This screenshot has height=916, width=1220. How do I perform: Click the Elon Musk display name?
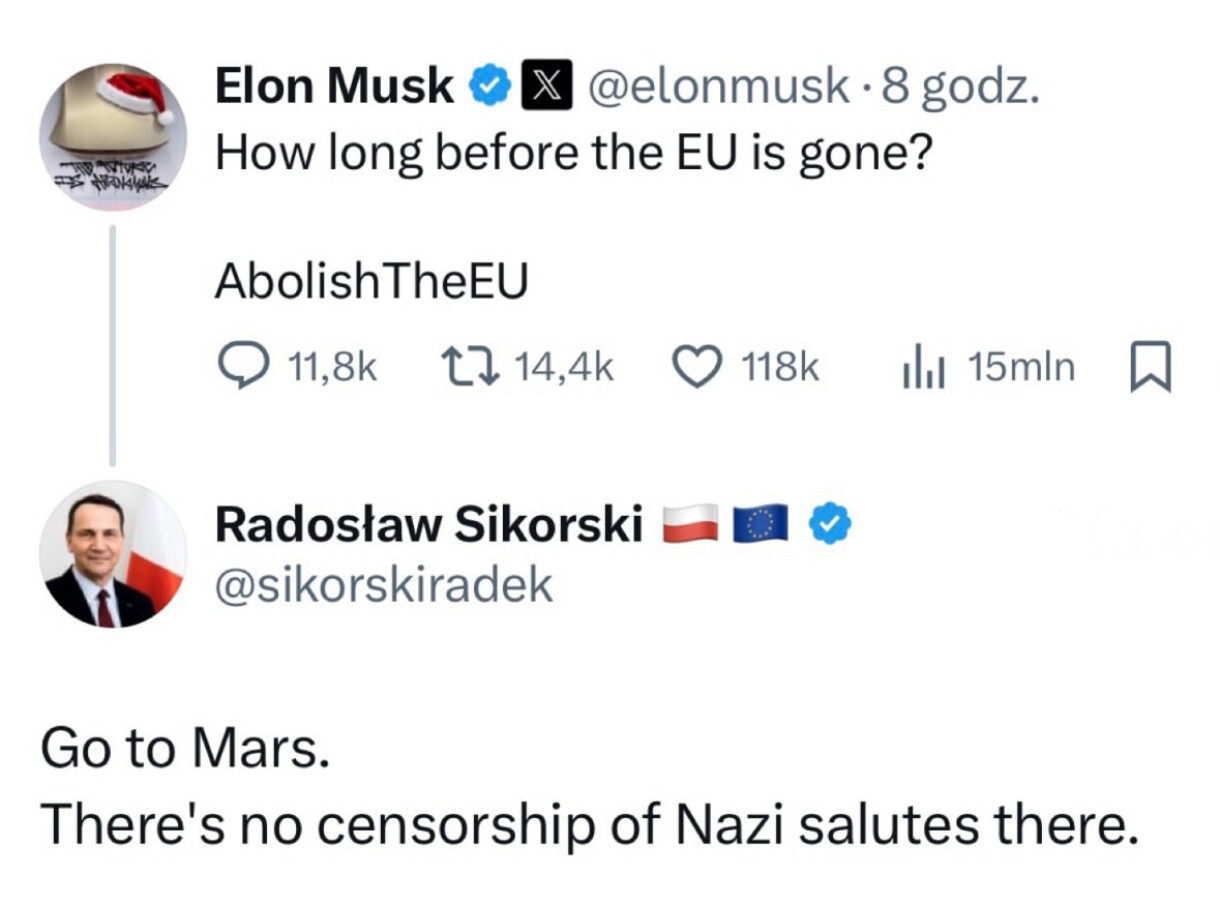coord(334,88)
